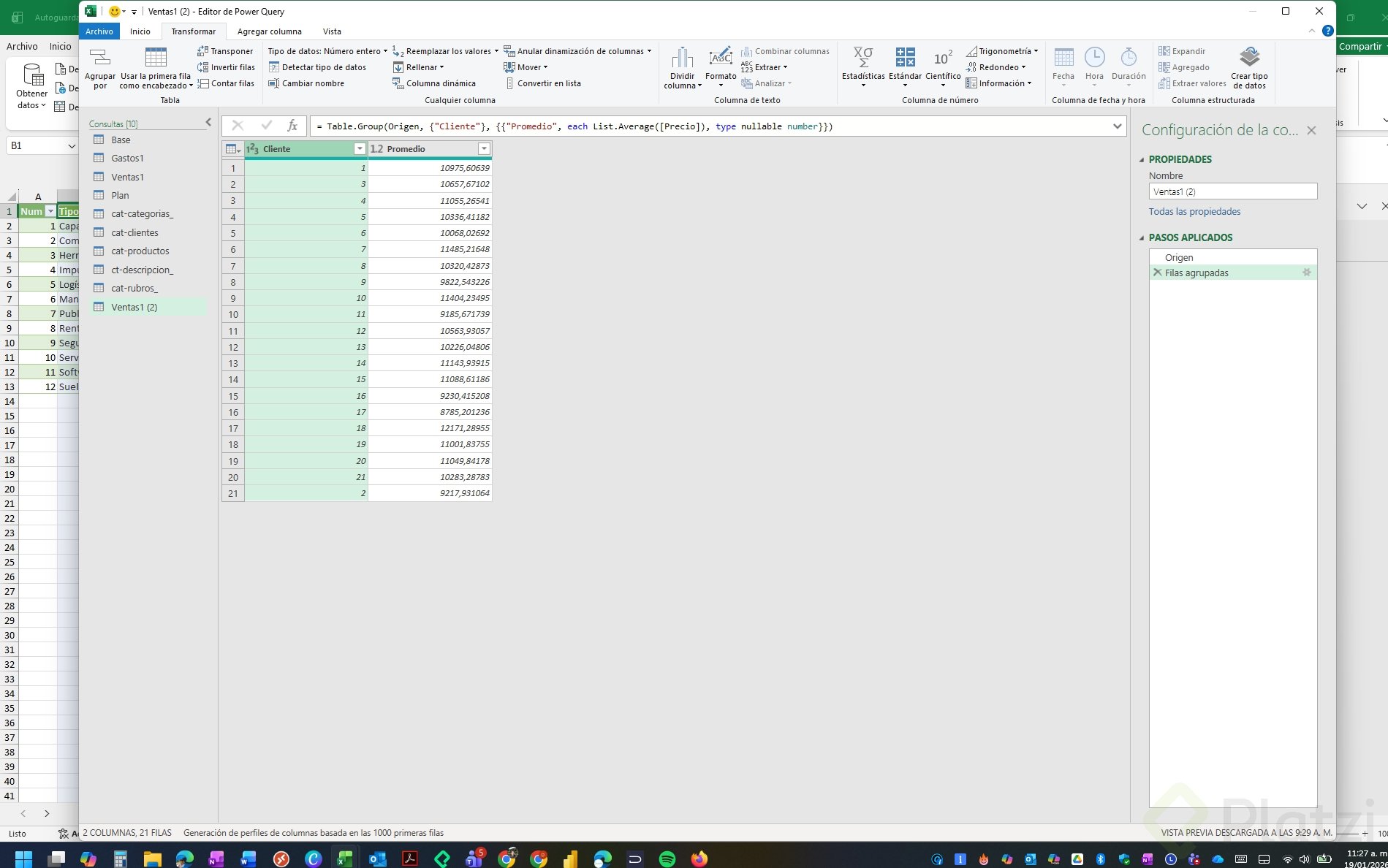This screenshot has width=1388, height=868.
Task: Open Spotify from the taskbar
Action: coord(667,859)
